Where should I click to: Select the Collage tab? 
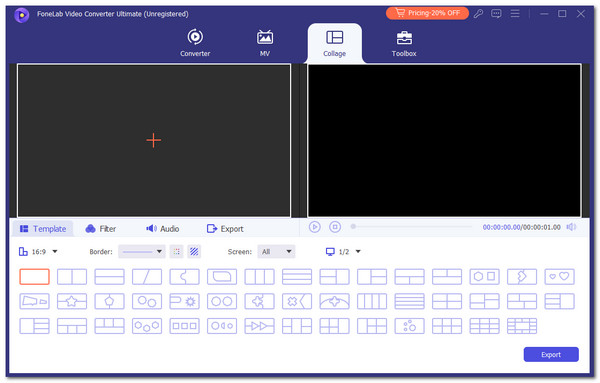click(334, 44)
